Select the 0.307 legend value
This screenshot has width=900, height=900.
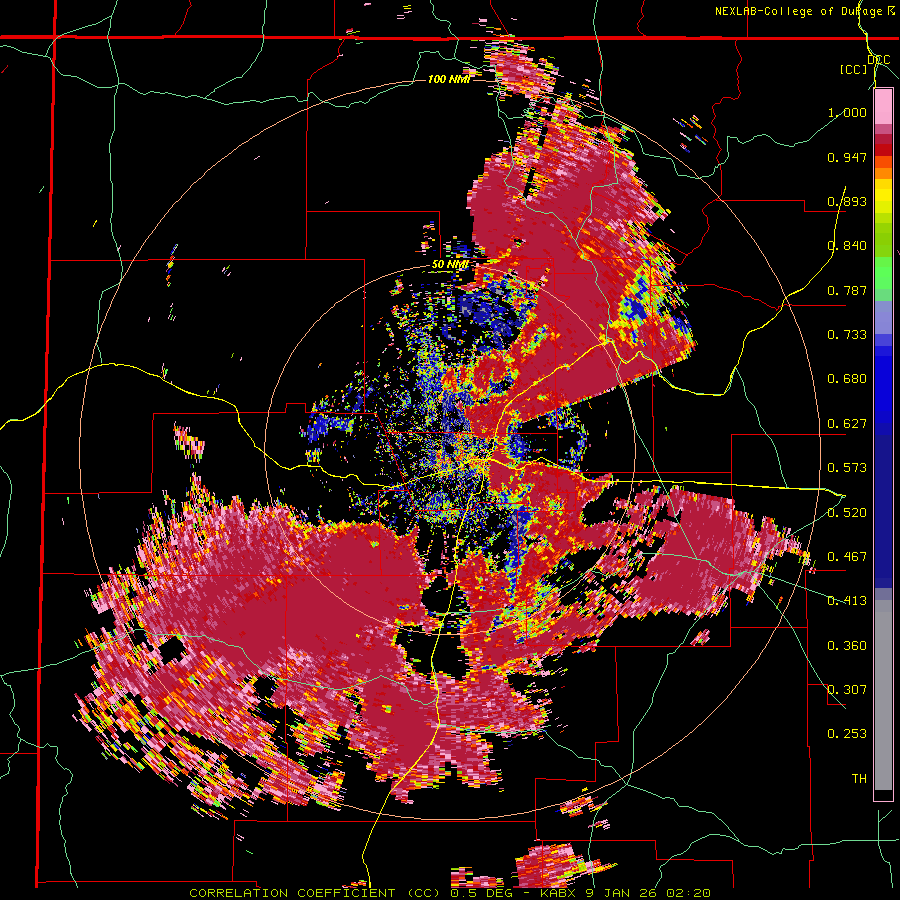[847, 690]
